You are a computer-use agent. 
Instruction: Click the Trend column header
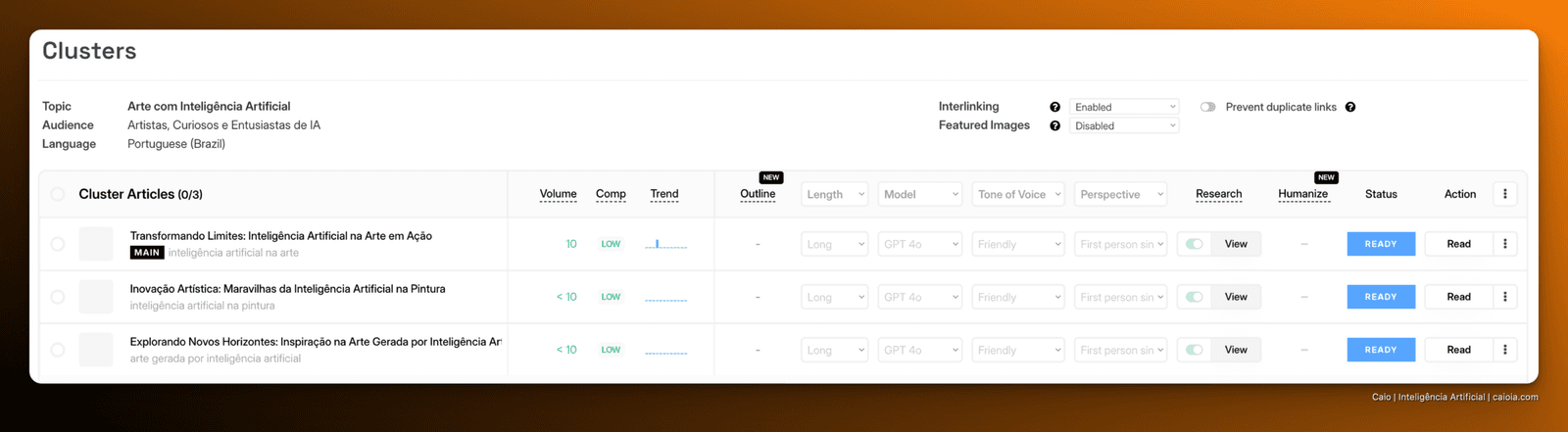[664, 194]
